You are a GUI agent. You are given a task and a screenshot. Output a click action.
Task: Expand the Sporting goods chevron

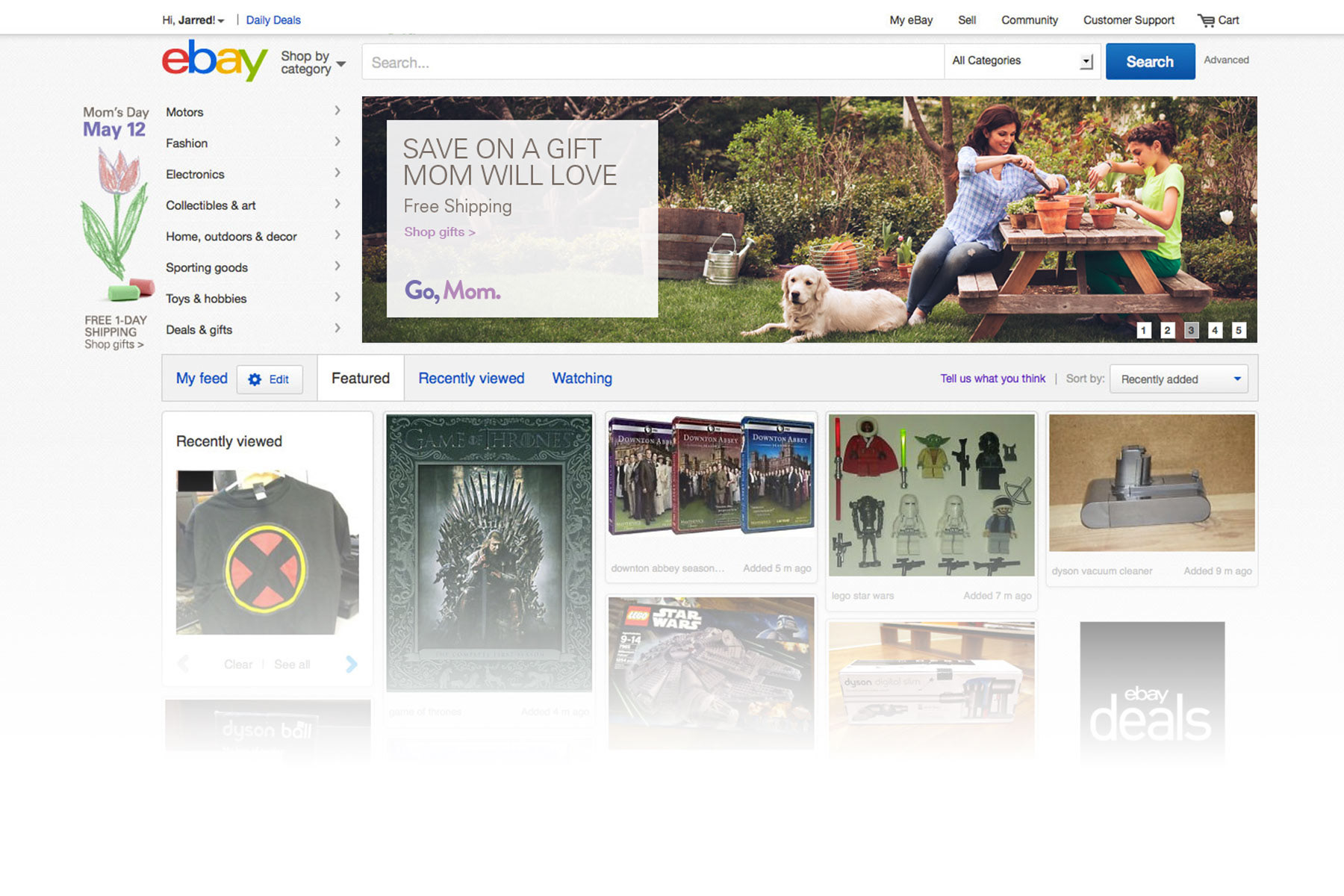coord(337,266)
